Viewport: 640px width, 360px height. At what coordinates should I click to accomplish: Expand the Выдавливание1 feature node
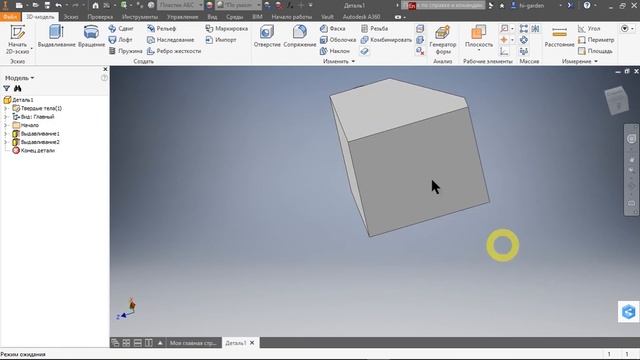(x=6, y=133)
